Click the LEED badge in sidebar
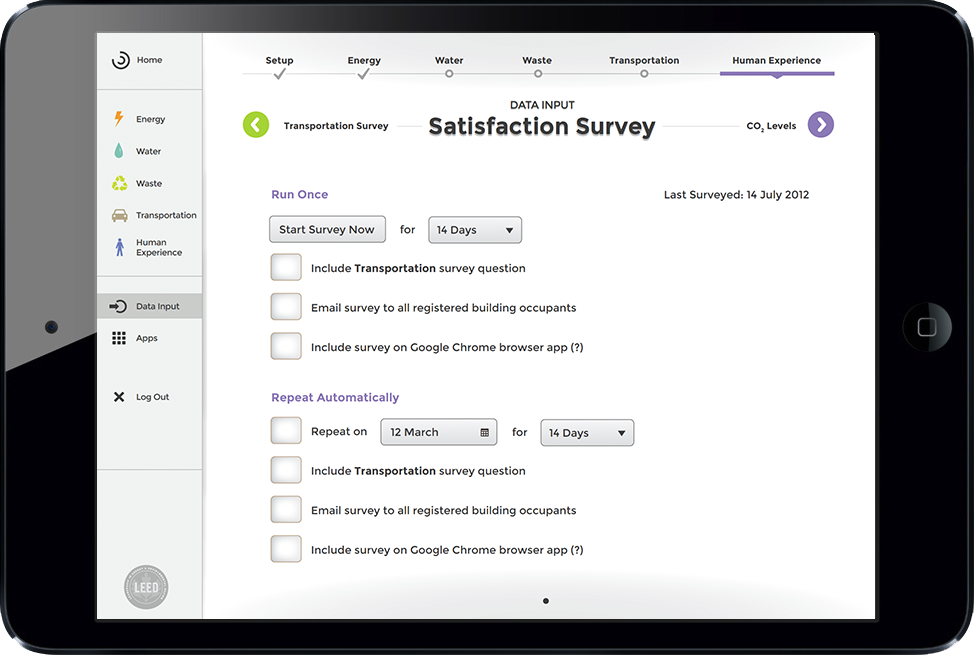 click(x=146, y=587)
